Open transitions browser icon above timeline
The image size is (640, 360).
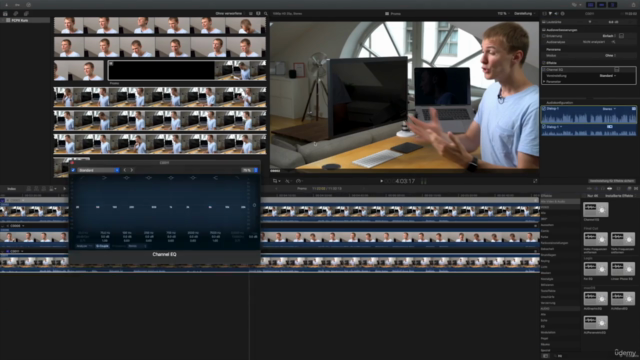[636, 189]
